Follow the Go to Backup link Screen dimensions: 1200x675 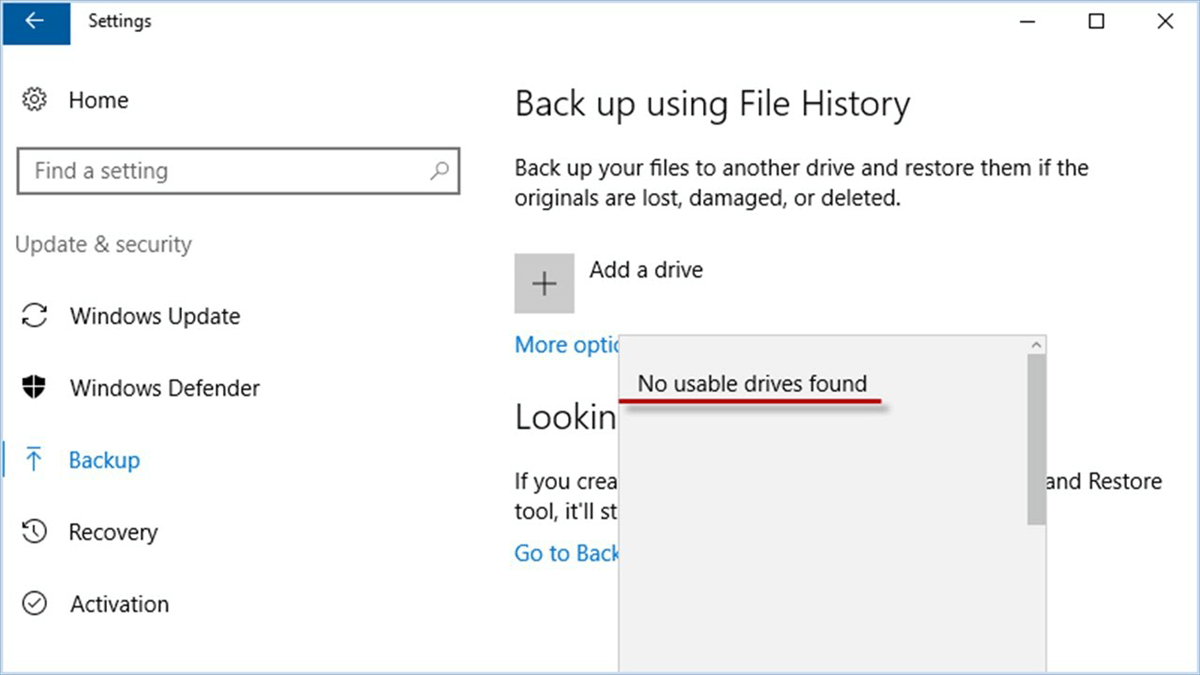(x=566, y=553)
